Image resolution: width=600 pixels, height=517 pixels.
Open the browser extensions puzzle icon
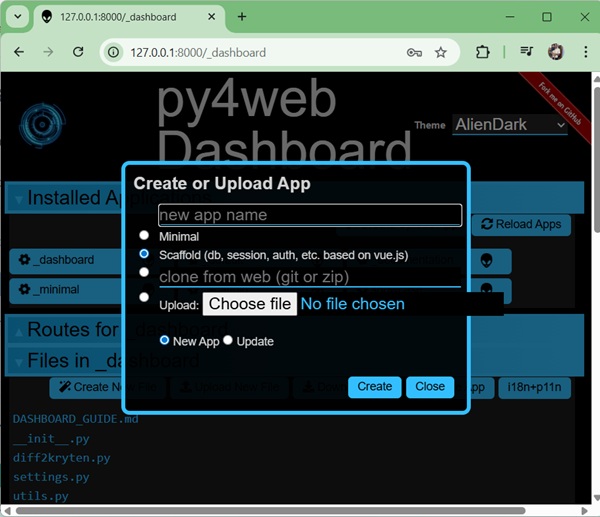pyautogui.click(x=483, y=52)
